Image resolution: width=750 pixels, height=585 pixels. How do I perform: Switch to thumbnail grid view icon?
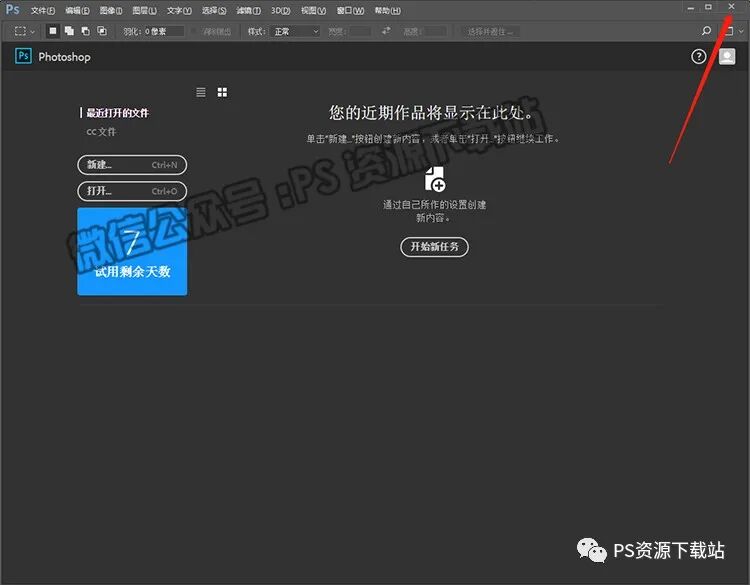pos(222,92)
